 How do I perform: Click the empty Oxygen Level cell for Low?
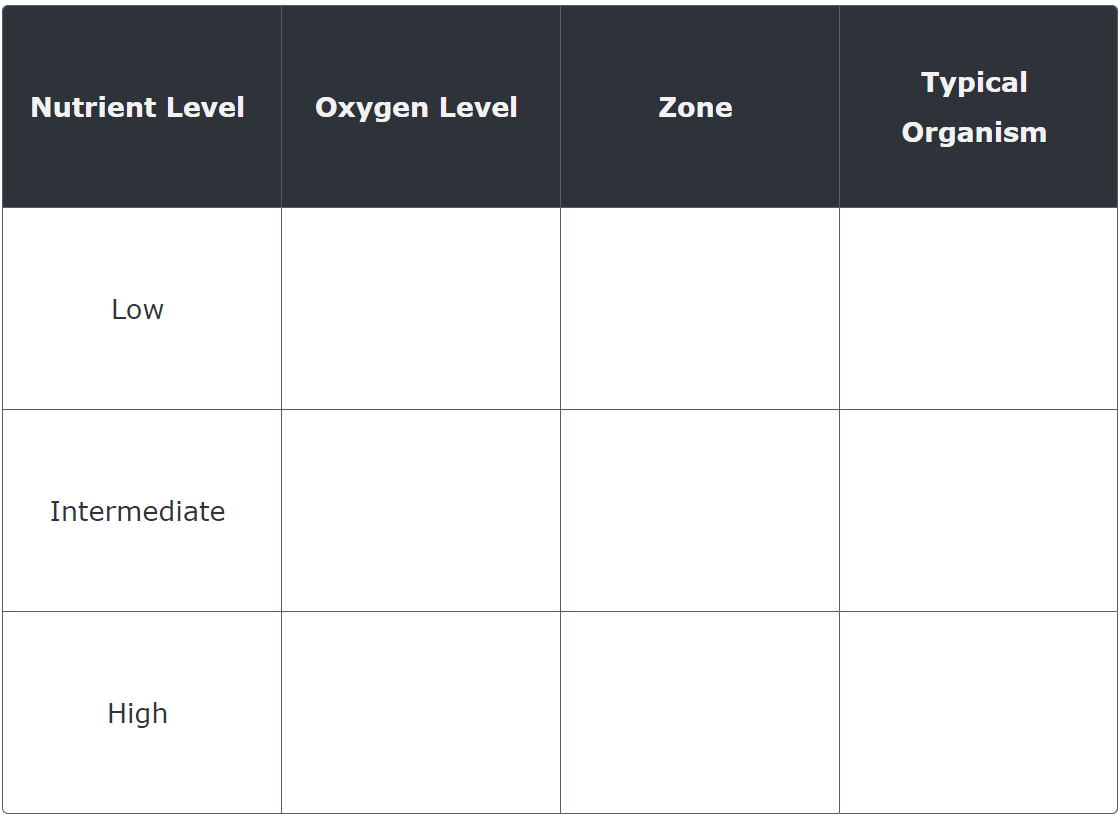click(x=420, y=309)
